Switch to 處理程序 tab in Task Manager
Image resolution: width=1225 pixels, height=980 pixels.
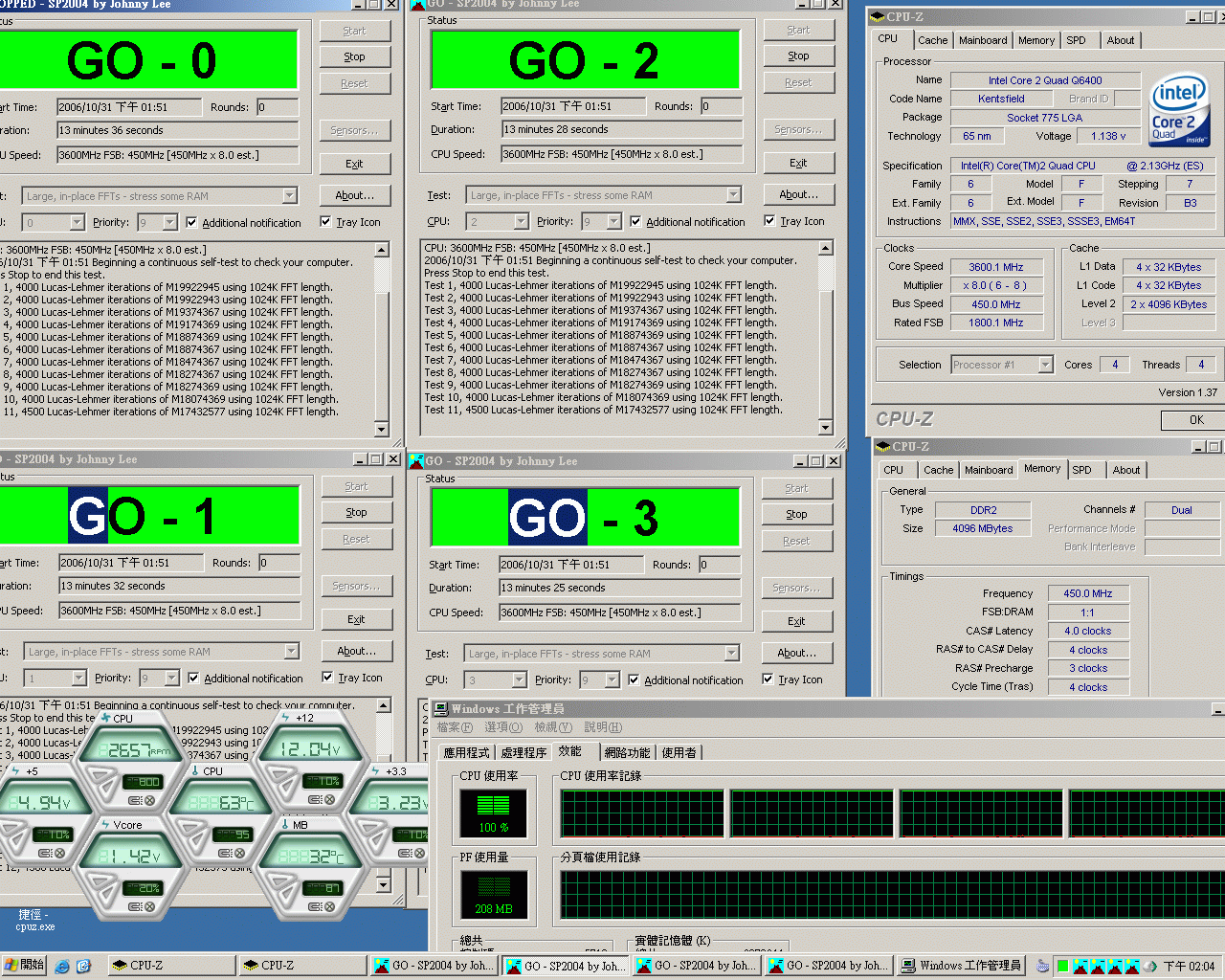[x=523, y=752]
